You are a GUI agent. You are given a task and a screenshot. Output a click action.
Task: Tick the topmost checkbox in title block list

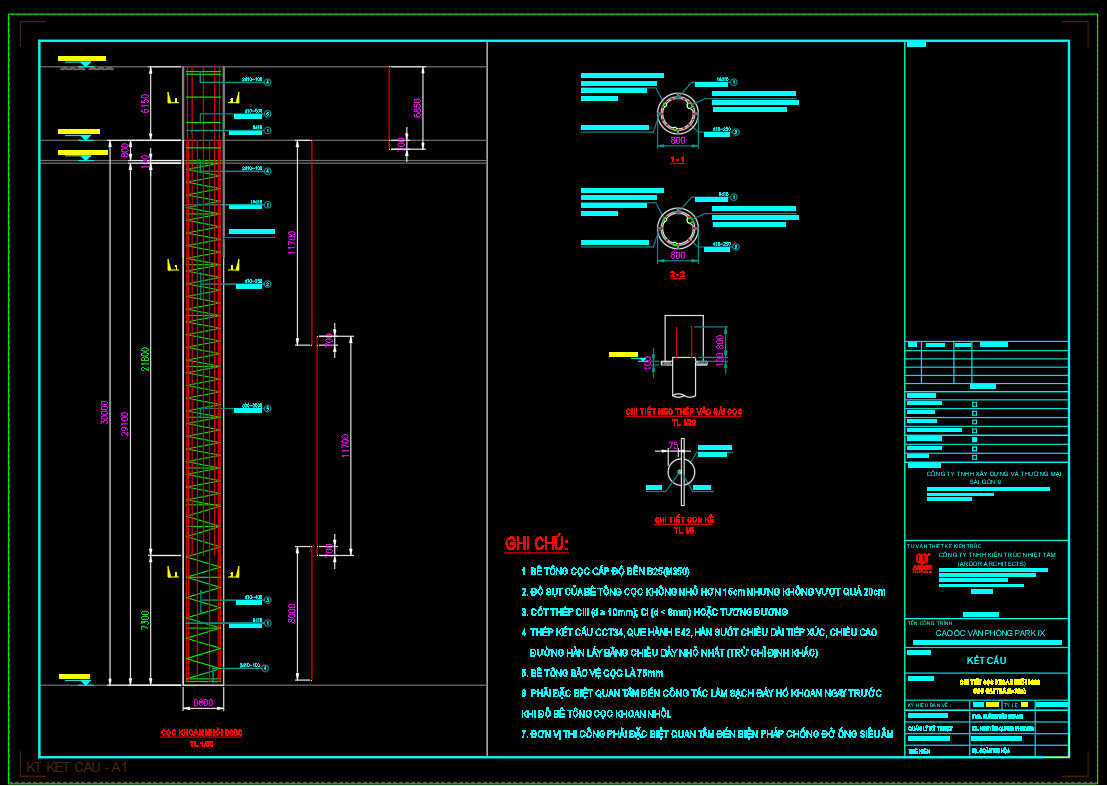tap(975, 404)
